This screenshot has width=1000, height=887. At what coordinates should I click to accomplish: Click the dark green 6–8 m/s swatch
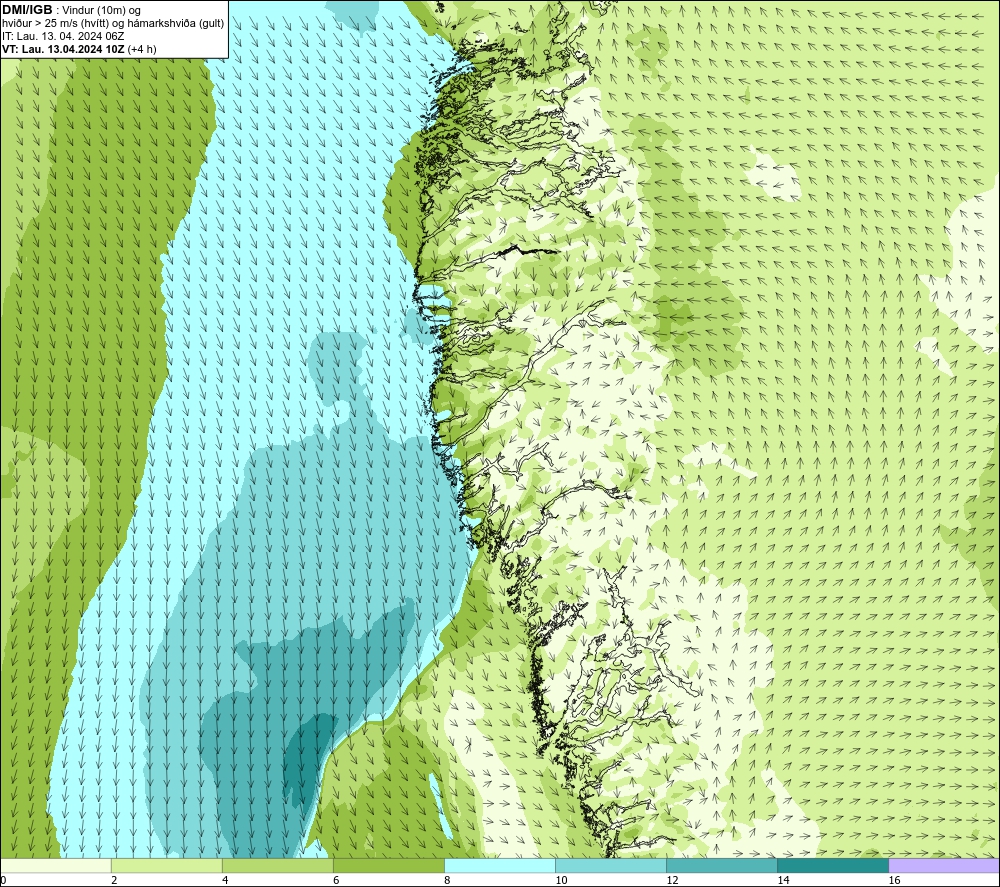pos(388,866)
